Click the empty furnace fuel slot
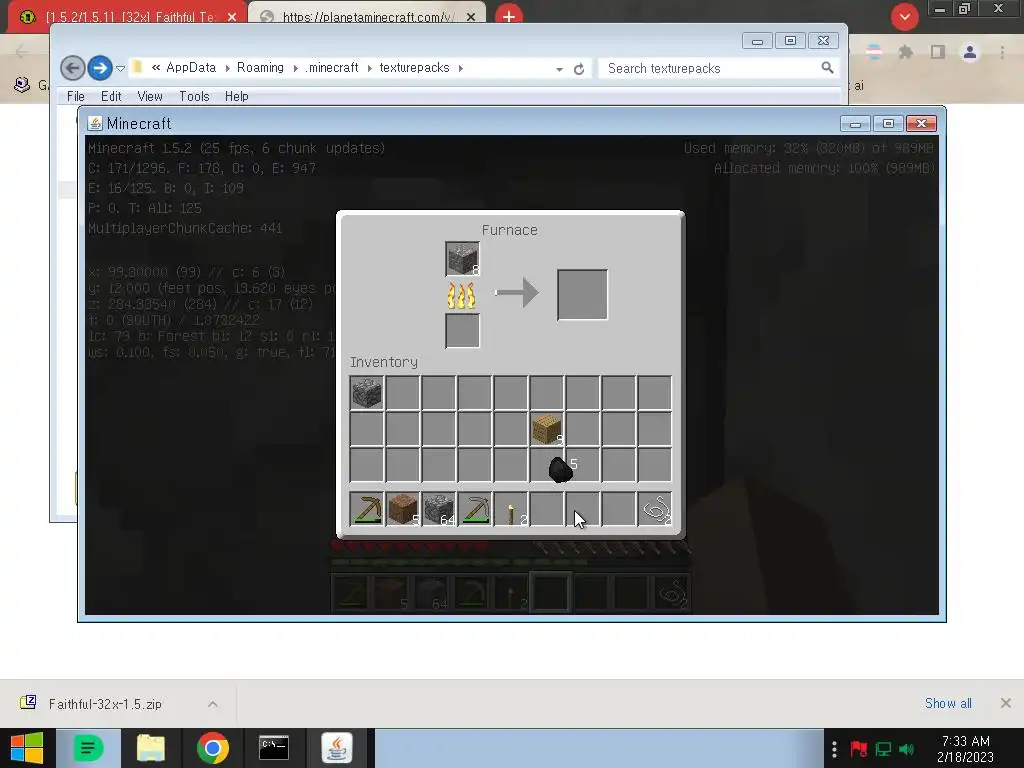 click(x=462, y=330)
